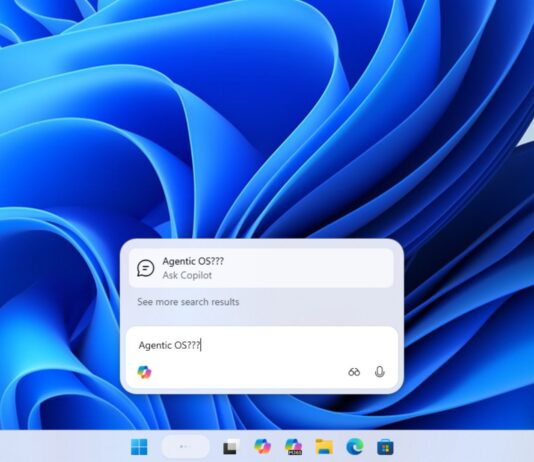The width and height of the screenshot is (534, 462).
Task: Click See more search results
Action: tap(188, 302)
